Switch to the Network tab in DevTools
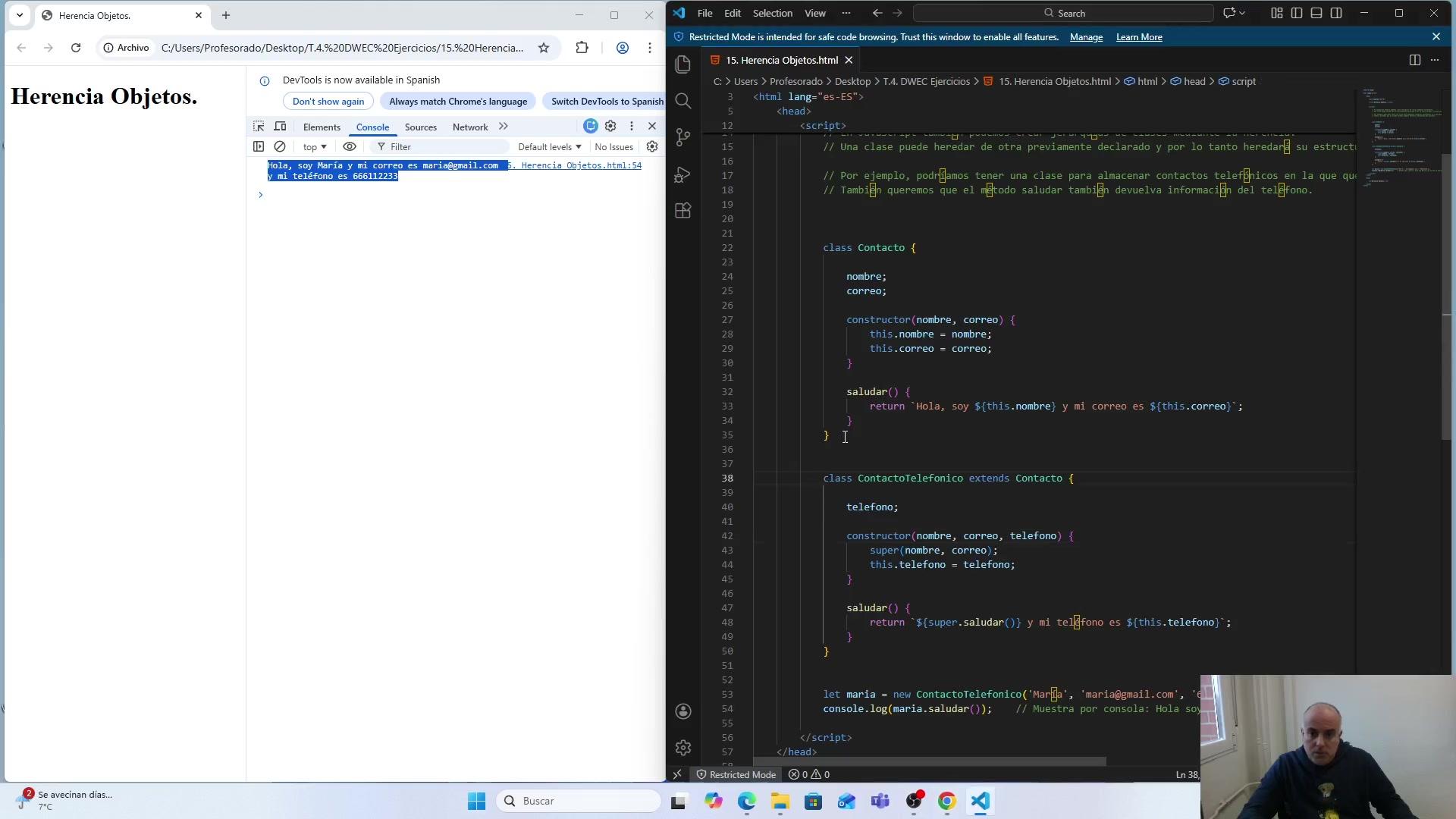This screenshot has height=819, width=1456. 470,127
